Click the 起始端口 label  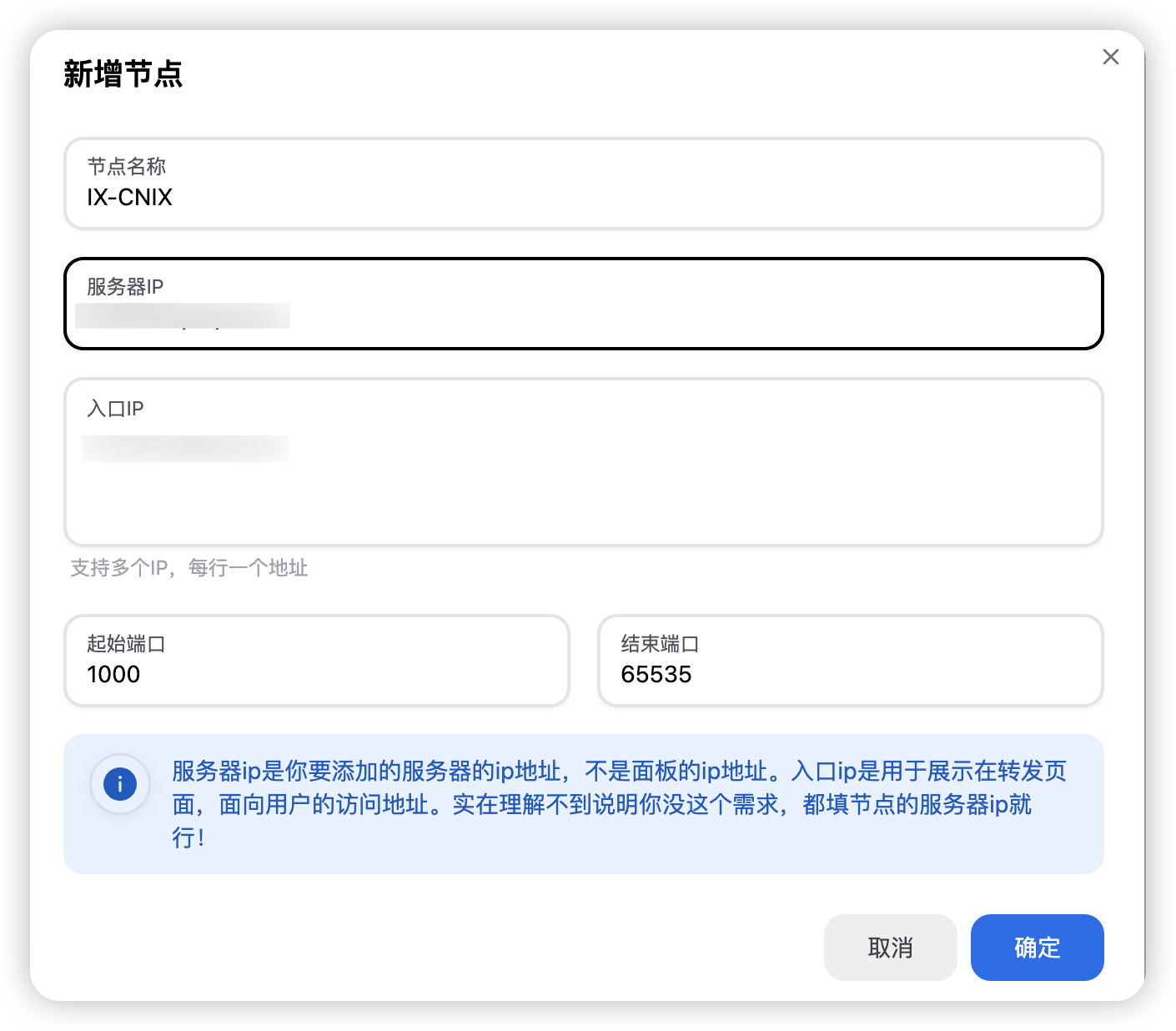(126, 644)
